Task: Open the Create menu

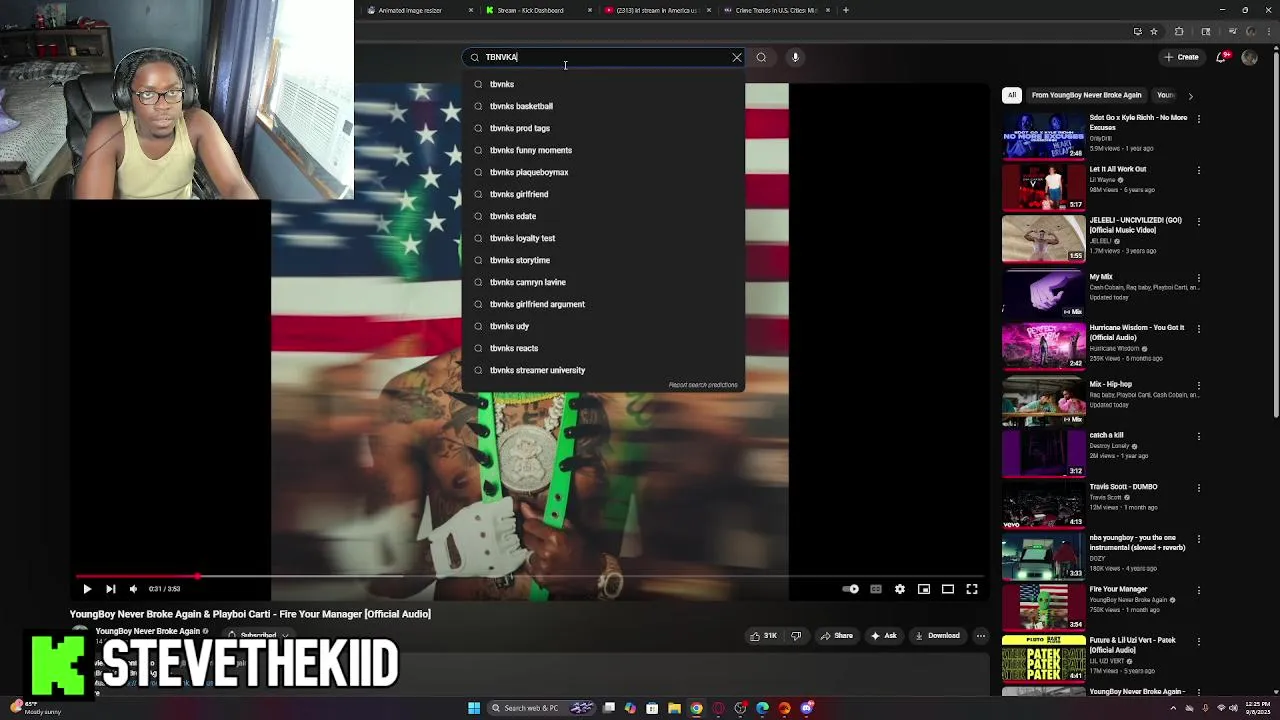Action: click(1182, 57)
